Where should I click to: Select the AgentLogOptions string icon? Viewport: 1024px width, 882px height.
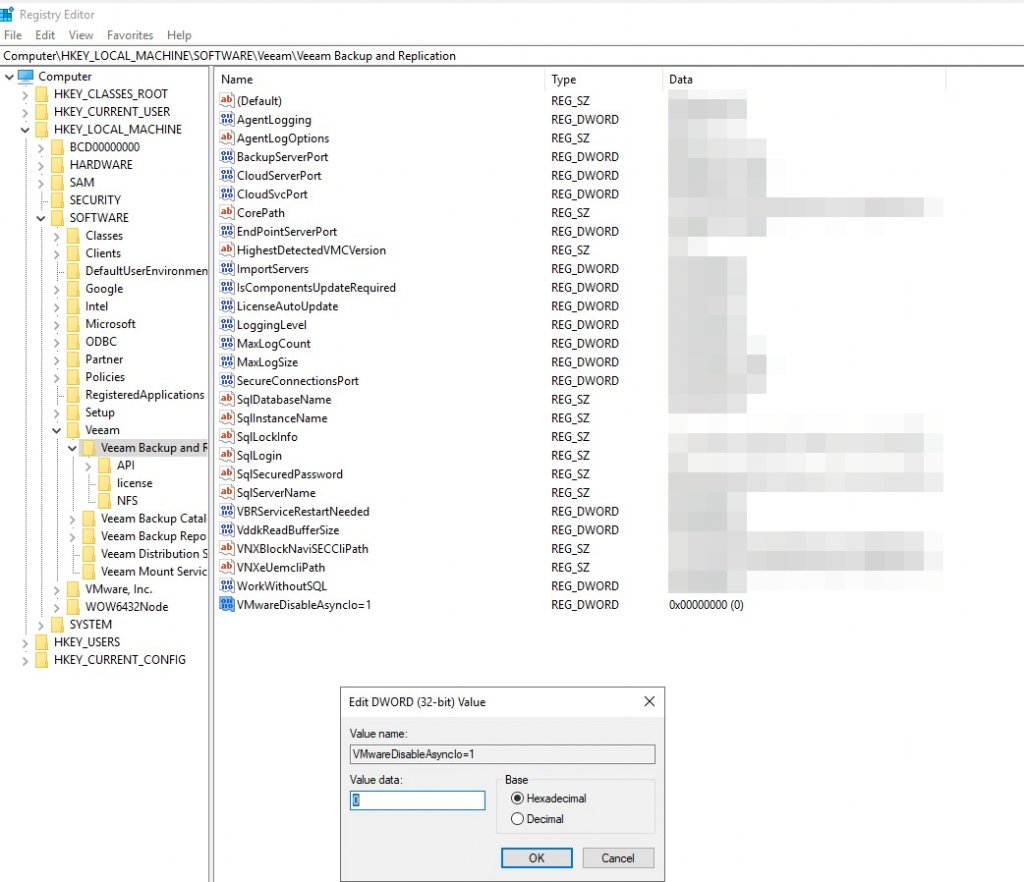click(x=227, y=137)
